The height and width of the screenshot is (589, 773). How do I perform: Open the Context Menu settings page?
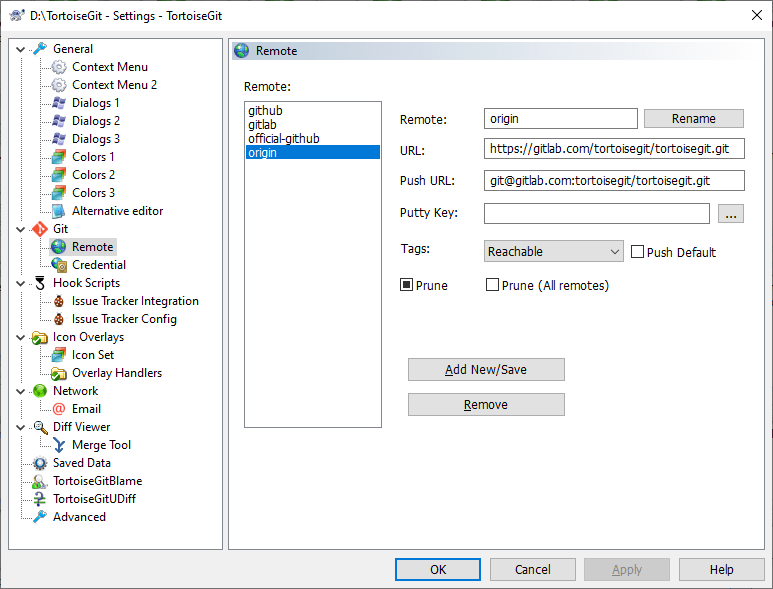coord(109,67)
